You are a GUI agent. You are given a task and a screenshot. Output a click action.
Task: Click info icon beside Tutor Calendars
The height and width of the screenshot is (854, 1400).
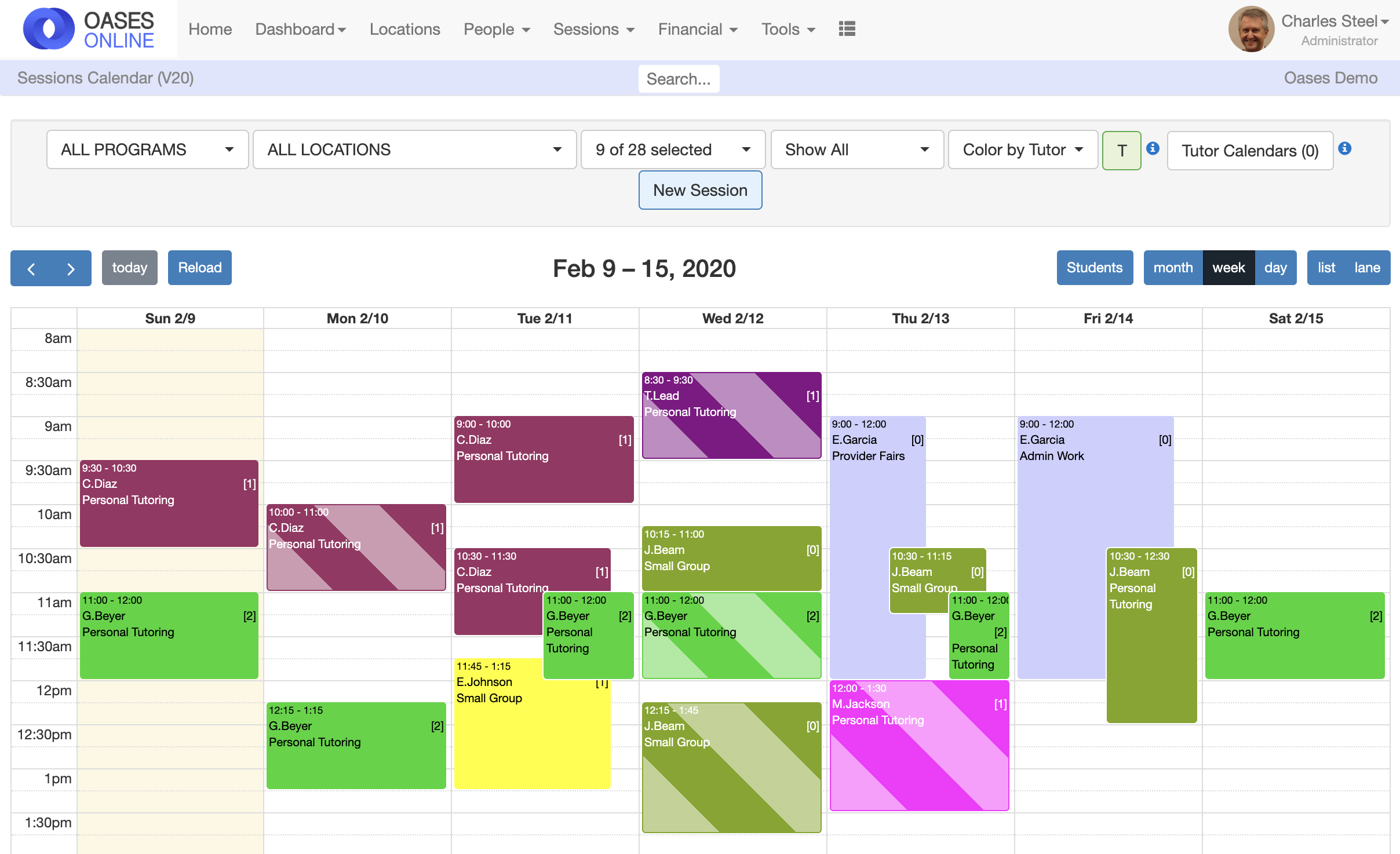(x=1345, y=148)
